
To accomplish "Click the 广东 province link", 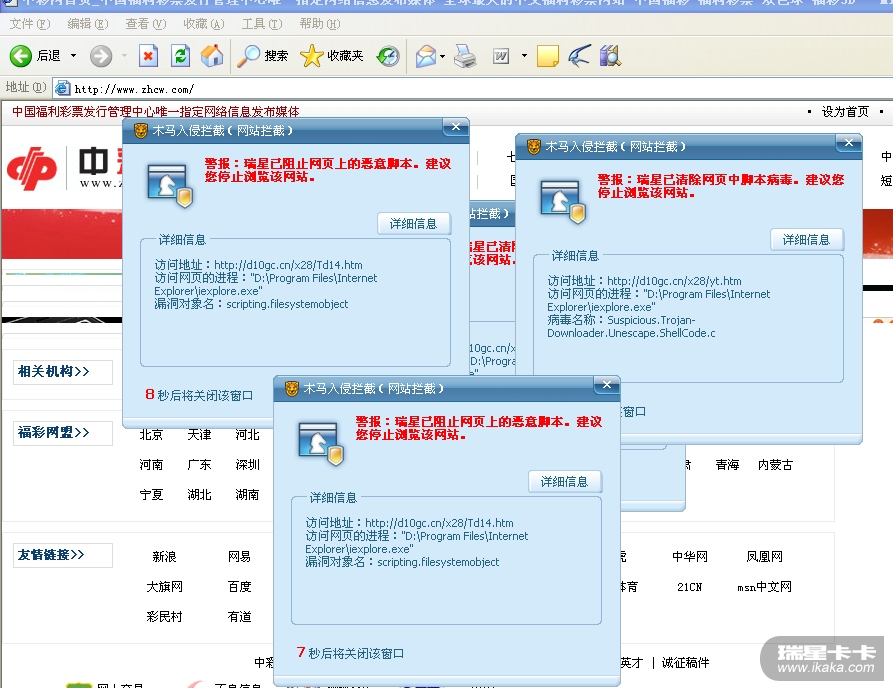I will click(199, 465).
